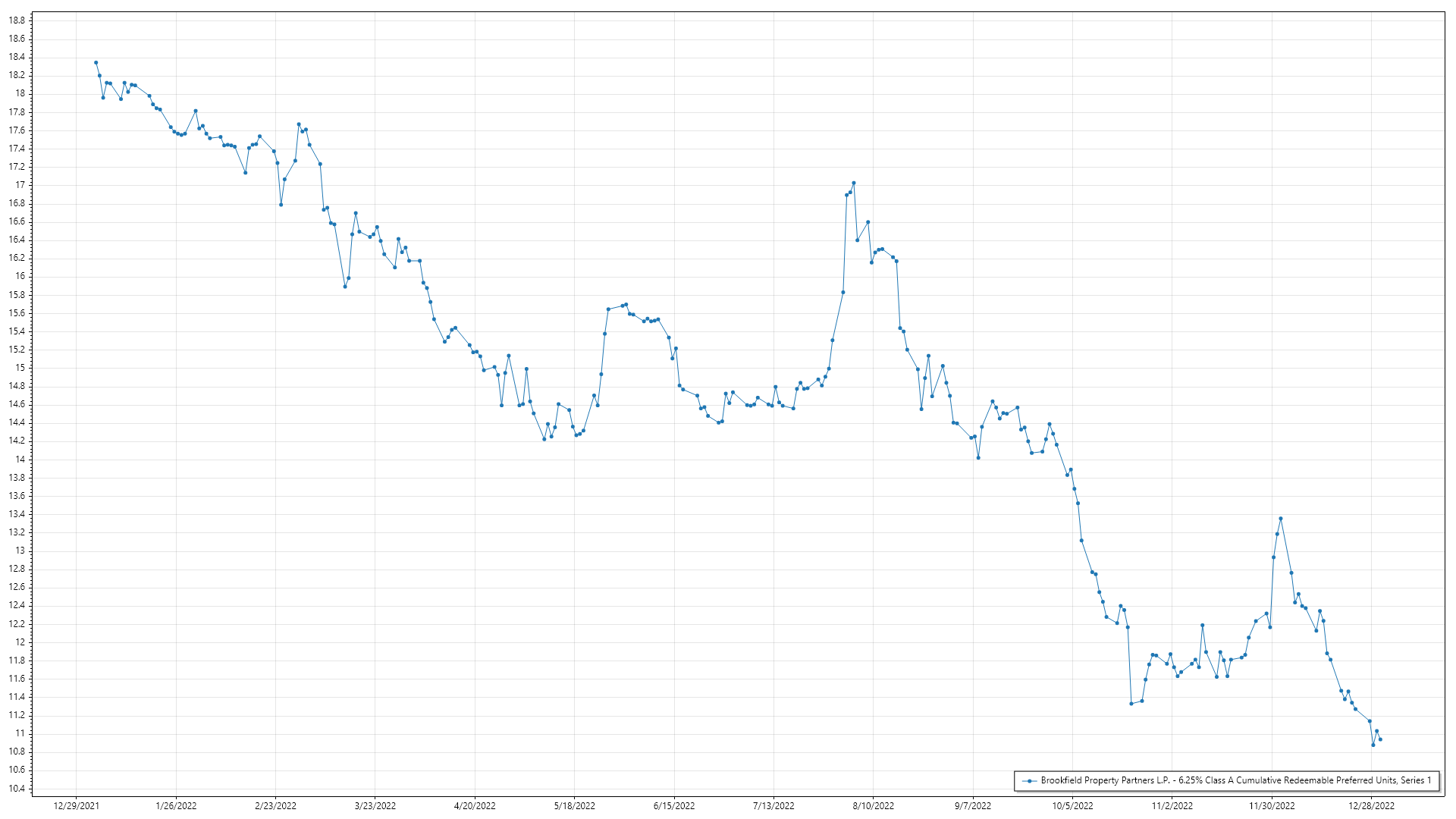The image size is (1456, 819).
Task: Click the first data point near 18.35
Action: (96, 62)
